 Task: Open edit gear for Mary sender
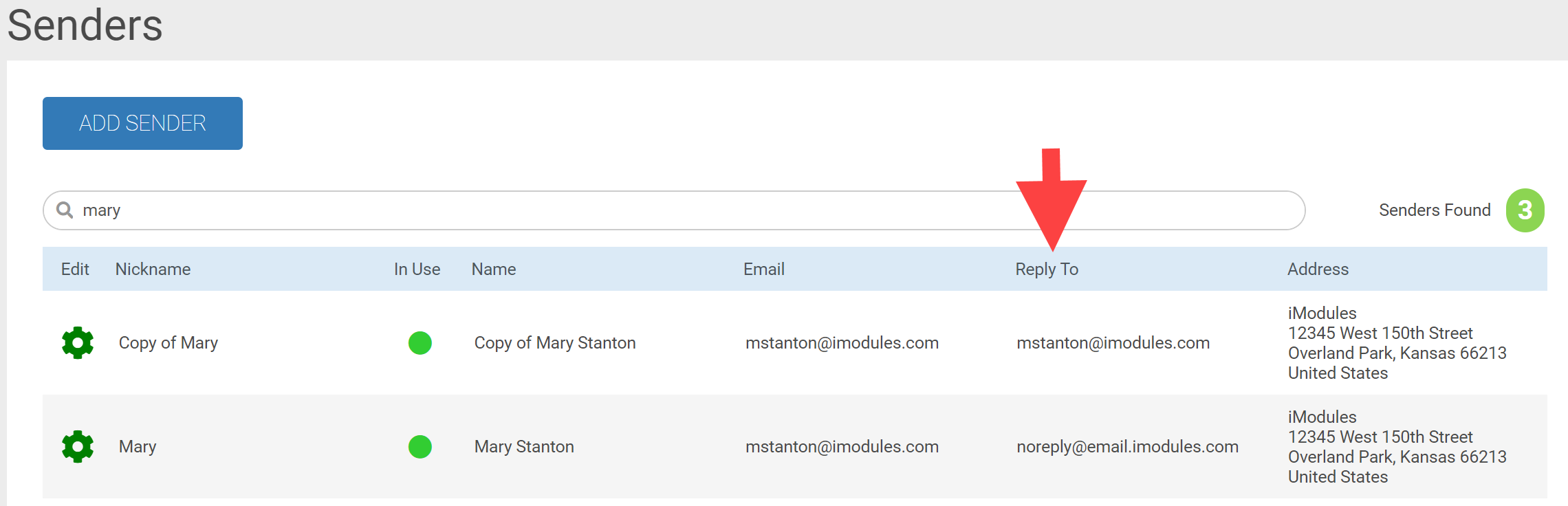[78, 446]
